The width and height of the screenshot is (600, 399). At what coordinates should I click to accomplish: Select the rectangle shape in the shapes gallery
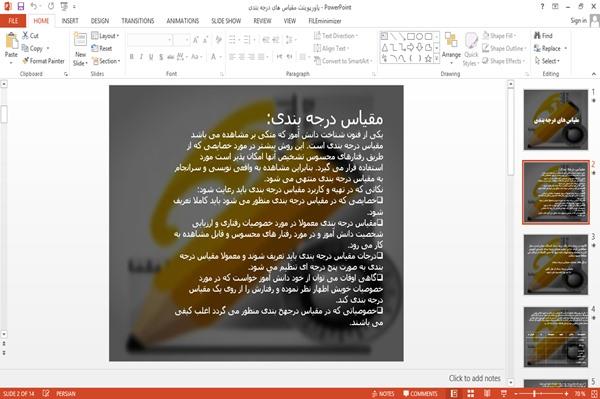click(411, 36)
